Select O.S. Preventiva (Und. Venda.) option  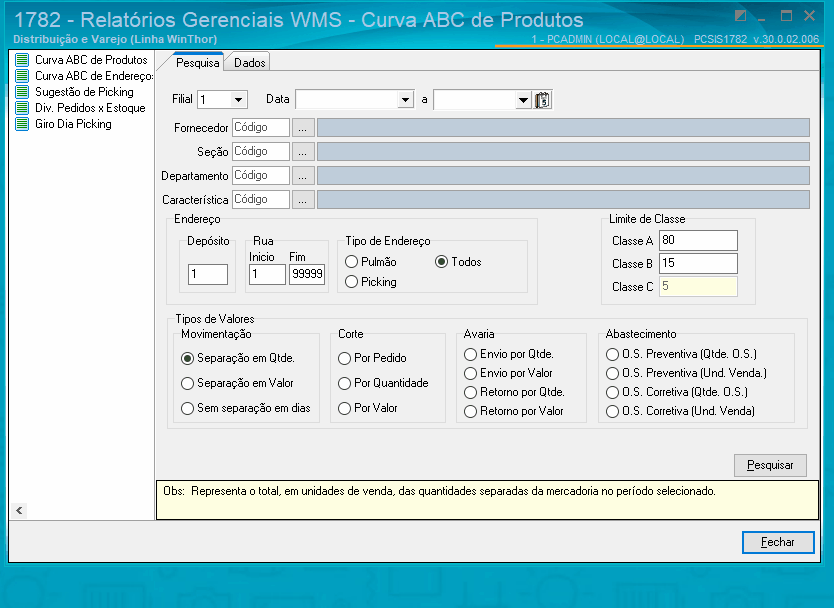613,373
